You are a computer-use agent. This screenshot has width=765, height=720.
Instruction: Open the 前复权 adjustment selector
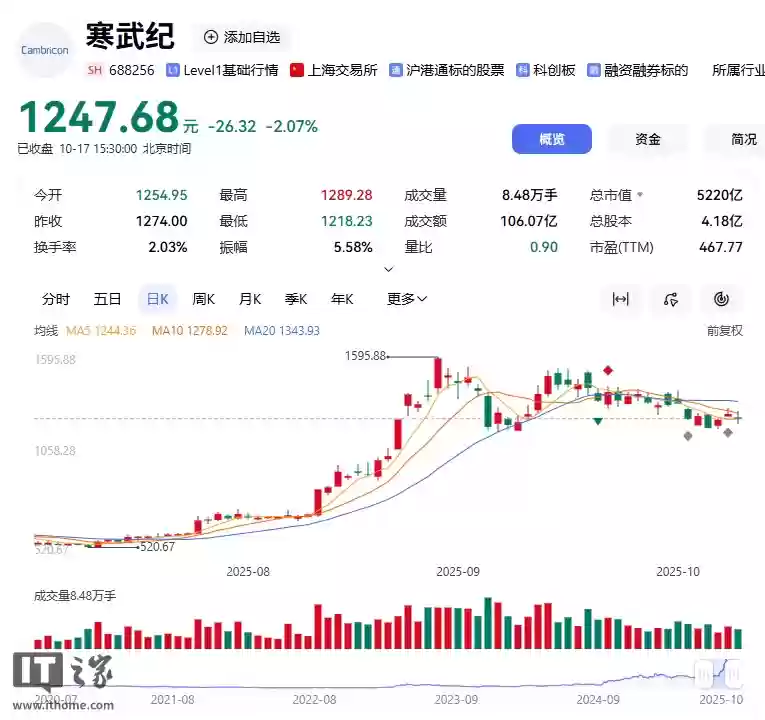coord(725,331)
